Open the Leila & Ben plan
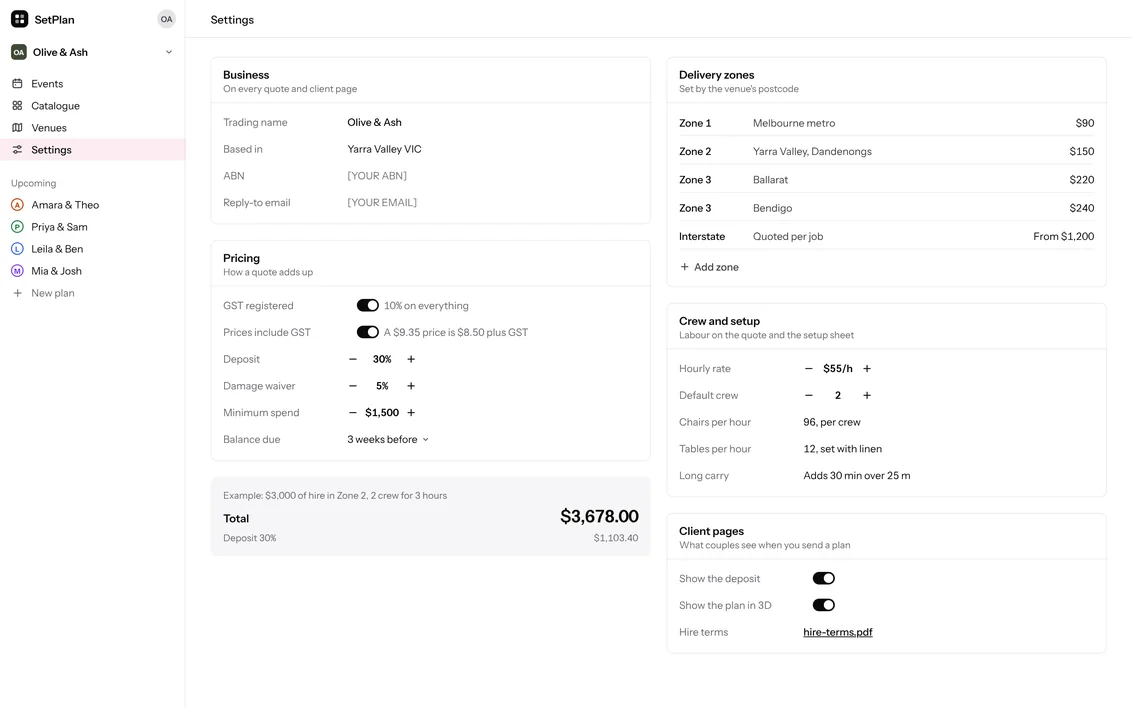This screenshot has width=1132, height=708. [92, 249]
